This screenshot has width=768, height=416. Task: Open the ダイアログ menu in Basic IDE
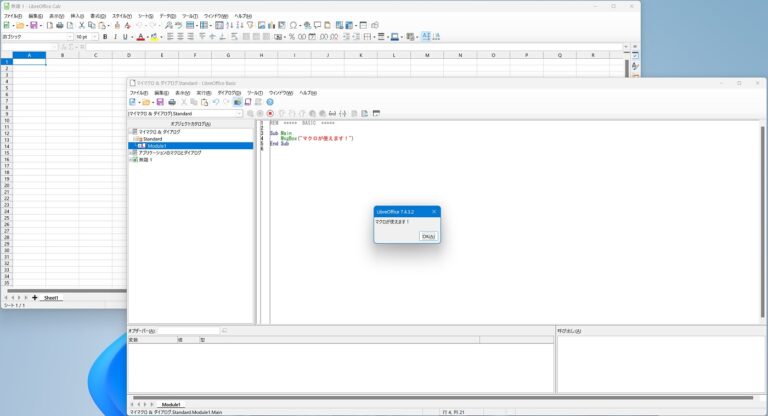(x=229, y=92)
